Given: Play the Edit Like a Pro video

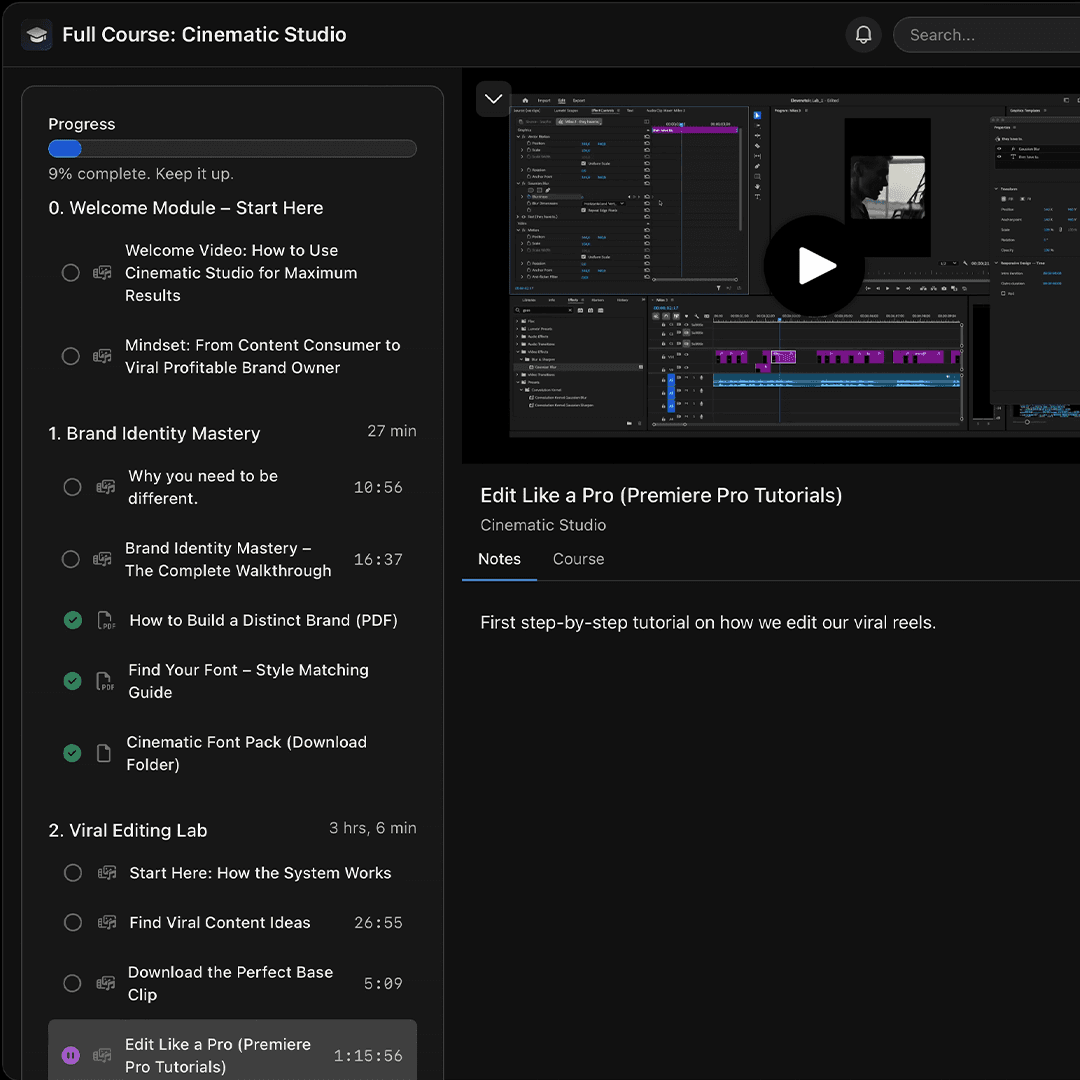Looking at the screenshot, I should pyautogui.click(x=814, y=266).
